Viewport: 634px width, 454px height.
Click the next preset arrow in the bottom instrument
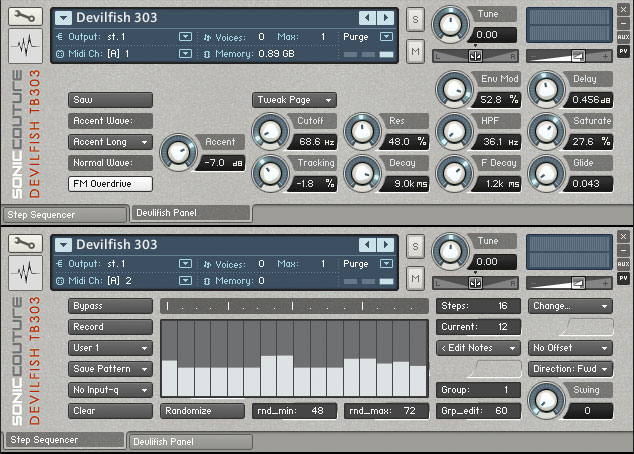pos(385,245)
